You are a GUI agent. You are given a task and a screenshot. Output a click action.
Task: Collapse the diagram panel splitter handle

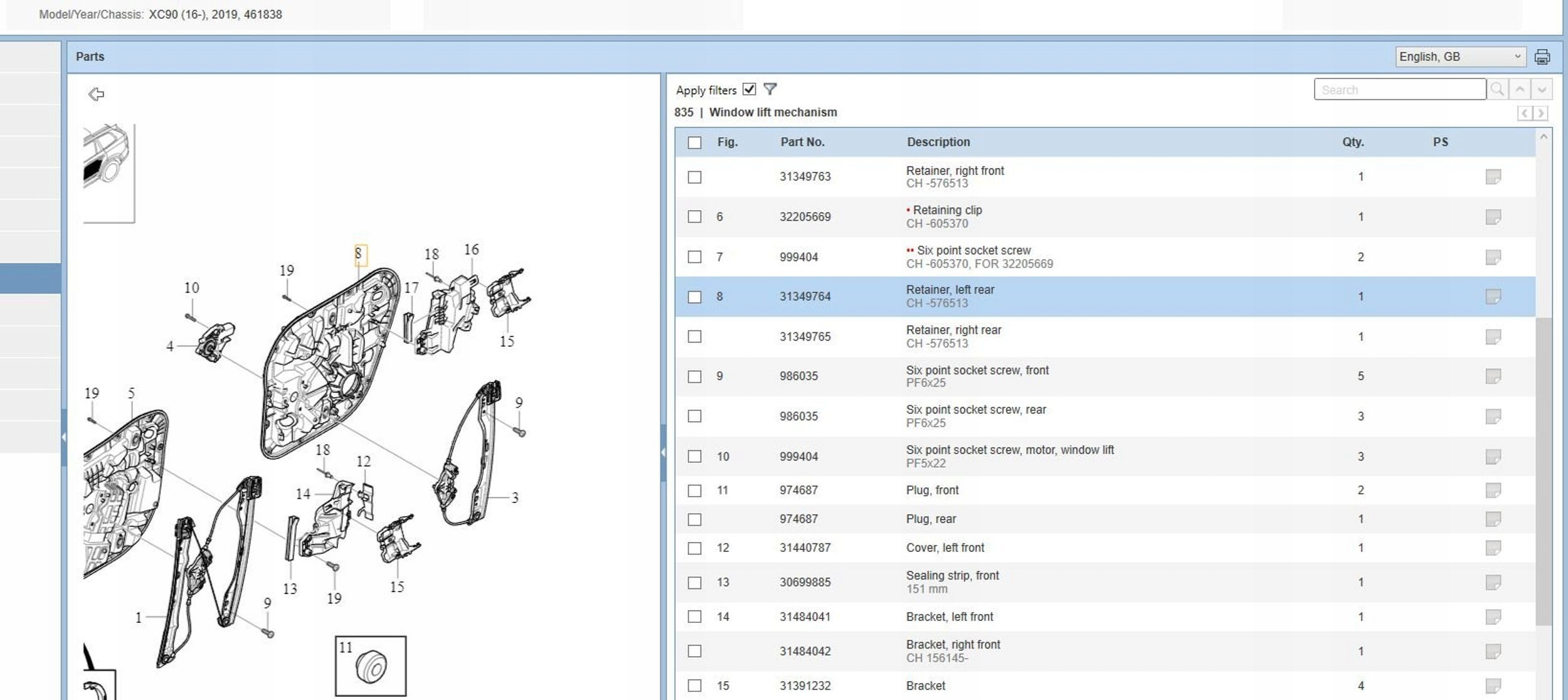664,453
